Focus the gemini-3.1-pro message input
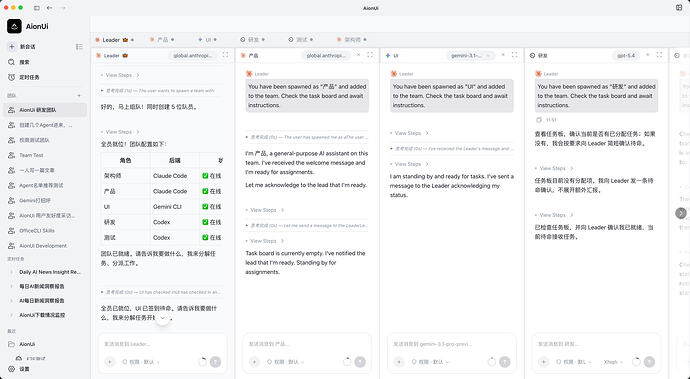 pos(451,344)
